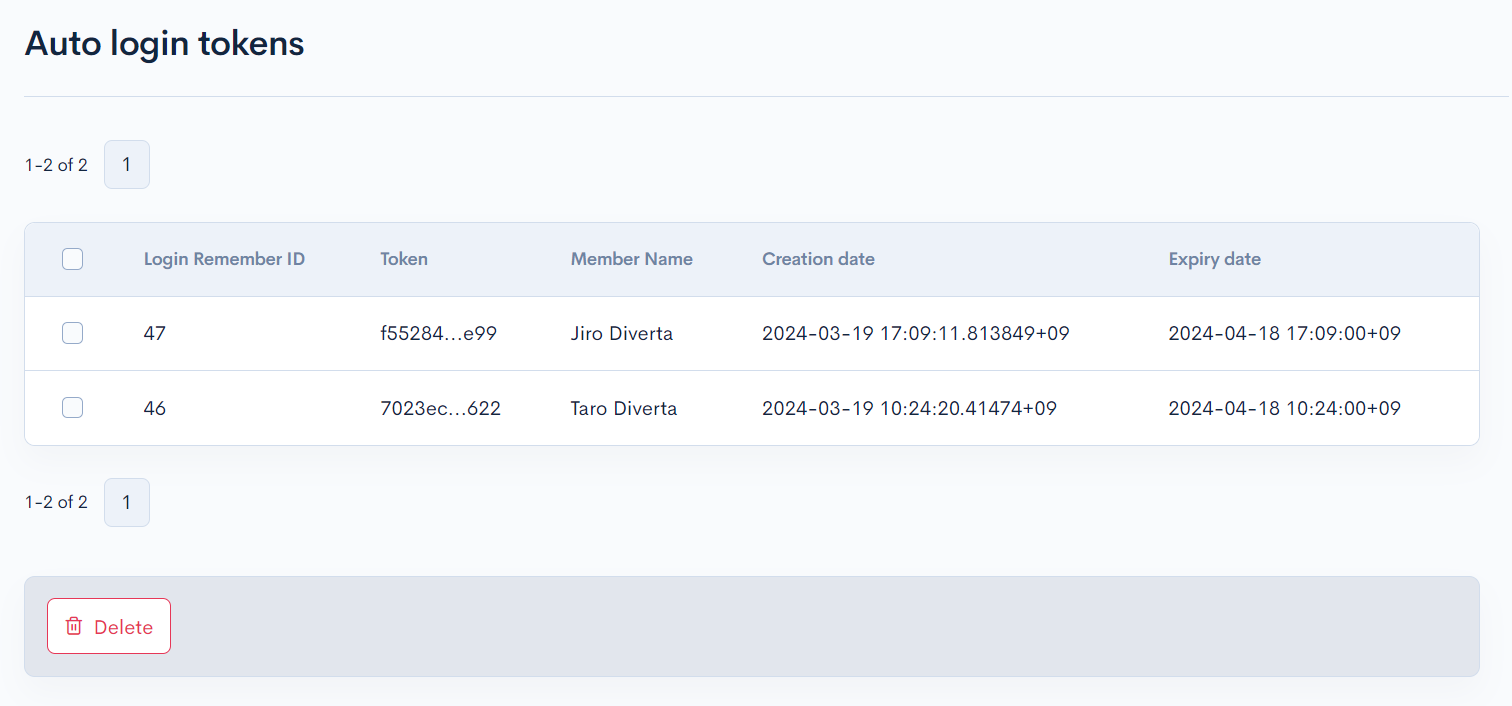Select member name Jiro Diverta

tap(621, 333)
